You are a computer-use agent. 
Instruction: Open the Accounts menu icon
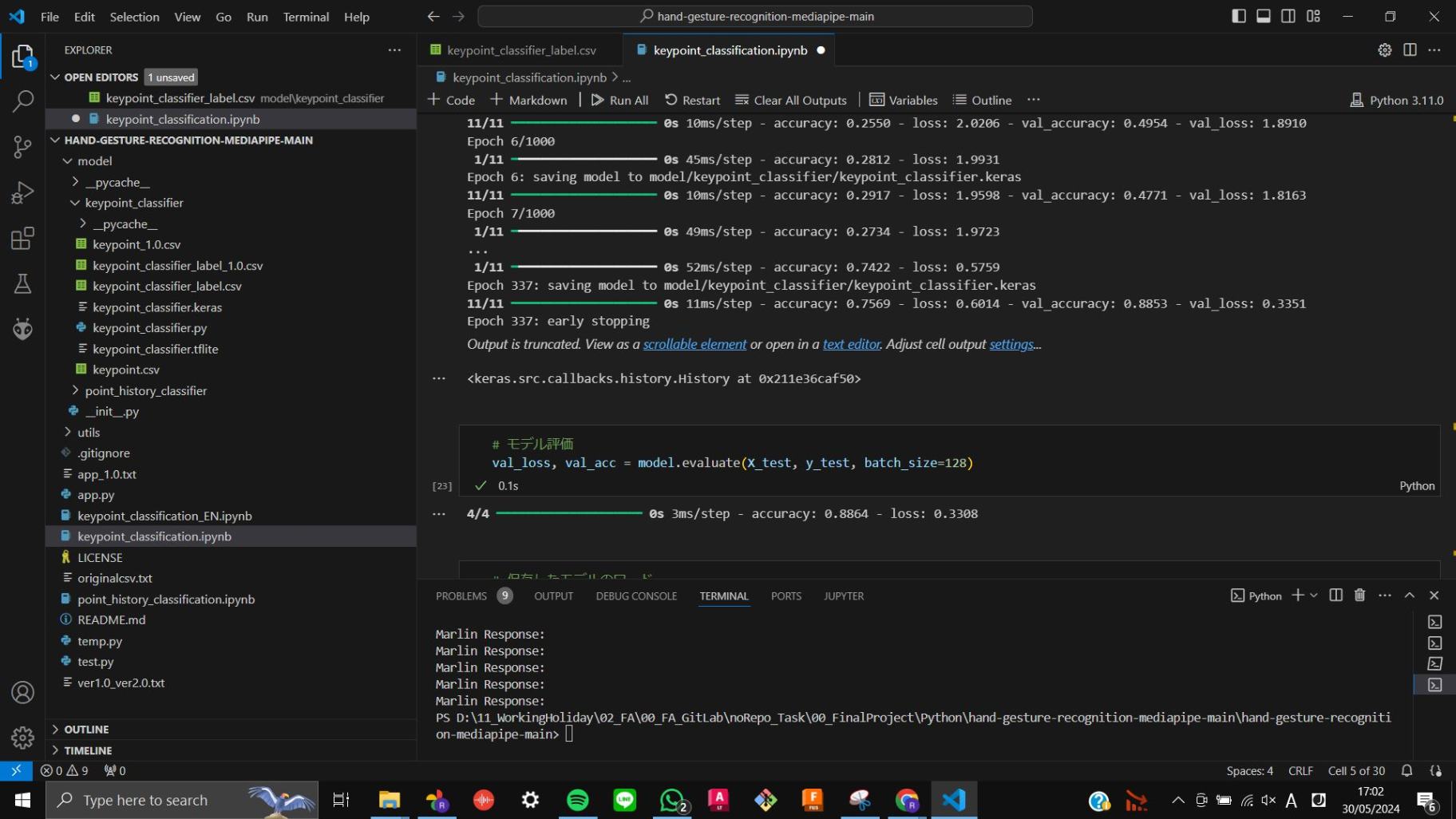point(22,693)
